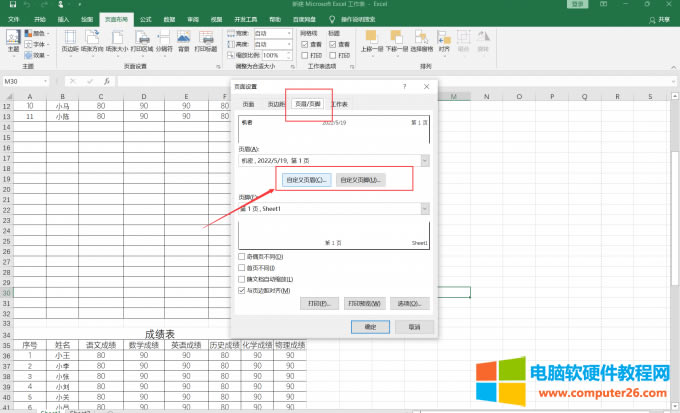Screen dimensions: 680x413
Task: Click the Background (背景) icon
Action: click(184, 40)
